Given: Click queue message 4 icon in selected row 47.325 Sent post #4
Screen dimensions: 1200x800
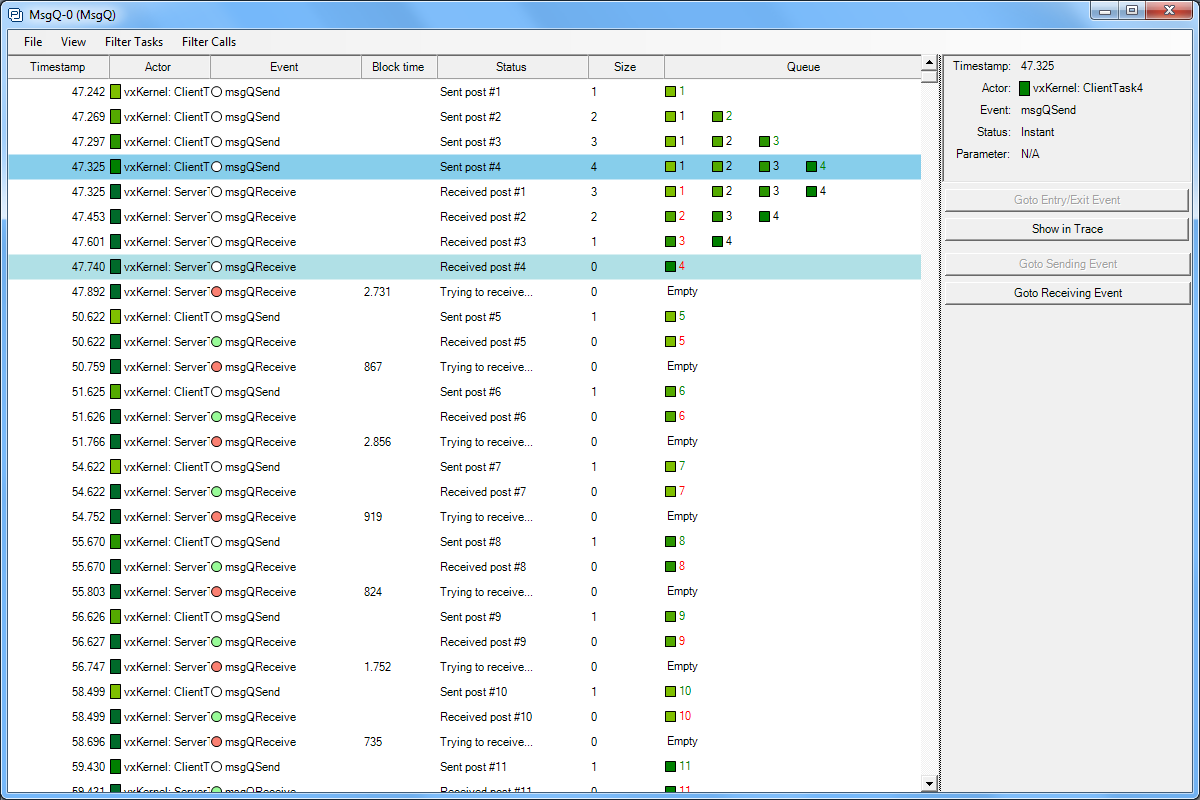Looking at the screenshot, I should point(811,166).
